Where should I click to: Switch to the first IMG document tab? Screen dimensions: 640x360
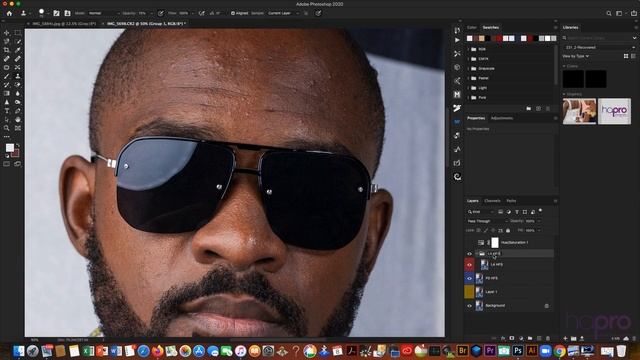(64, 24)
